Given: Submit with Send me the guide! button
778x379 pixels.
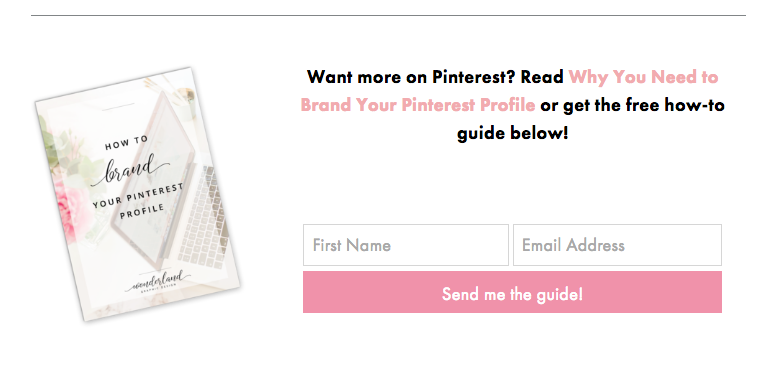Looking at the screenshot, I should click(513, 292).
